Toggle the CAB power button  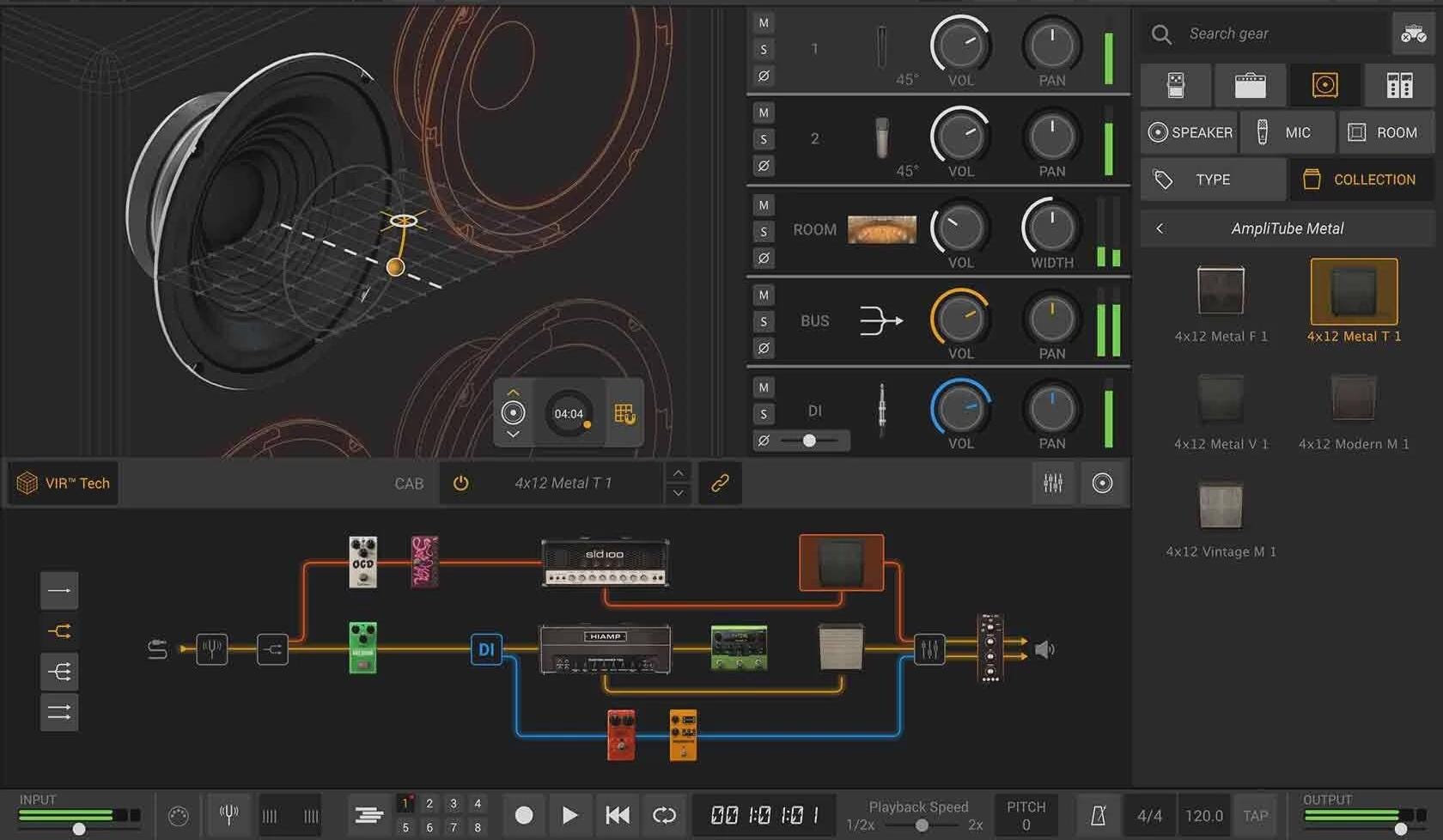[461, 483]
